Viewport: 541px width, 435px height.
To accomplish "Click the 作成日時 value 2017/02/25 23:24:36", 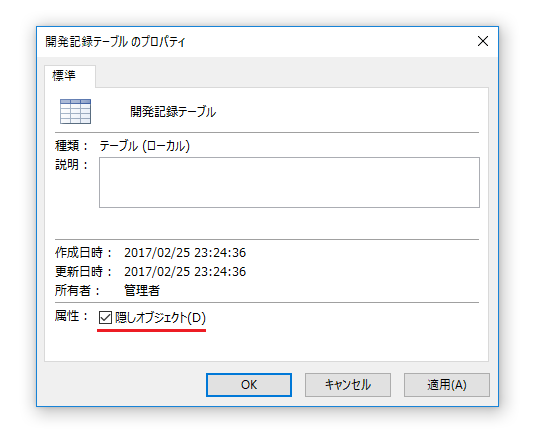I will coord(185,253).
